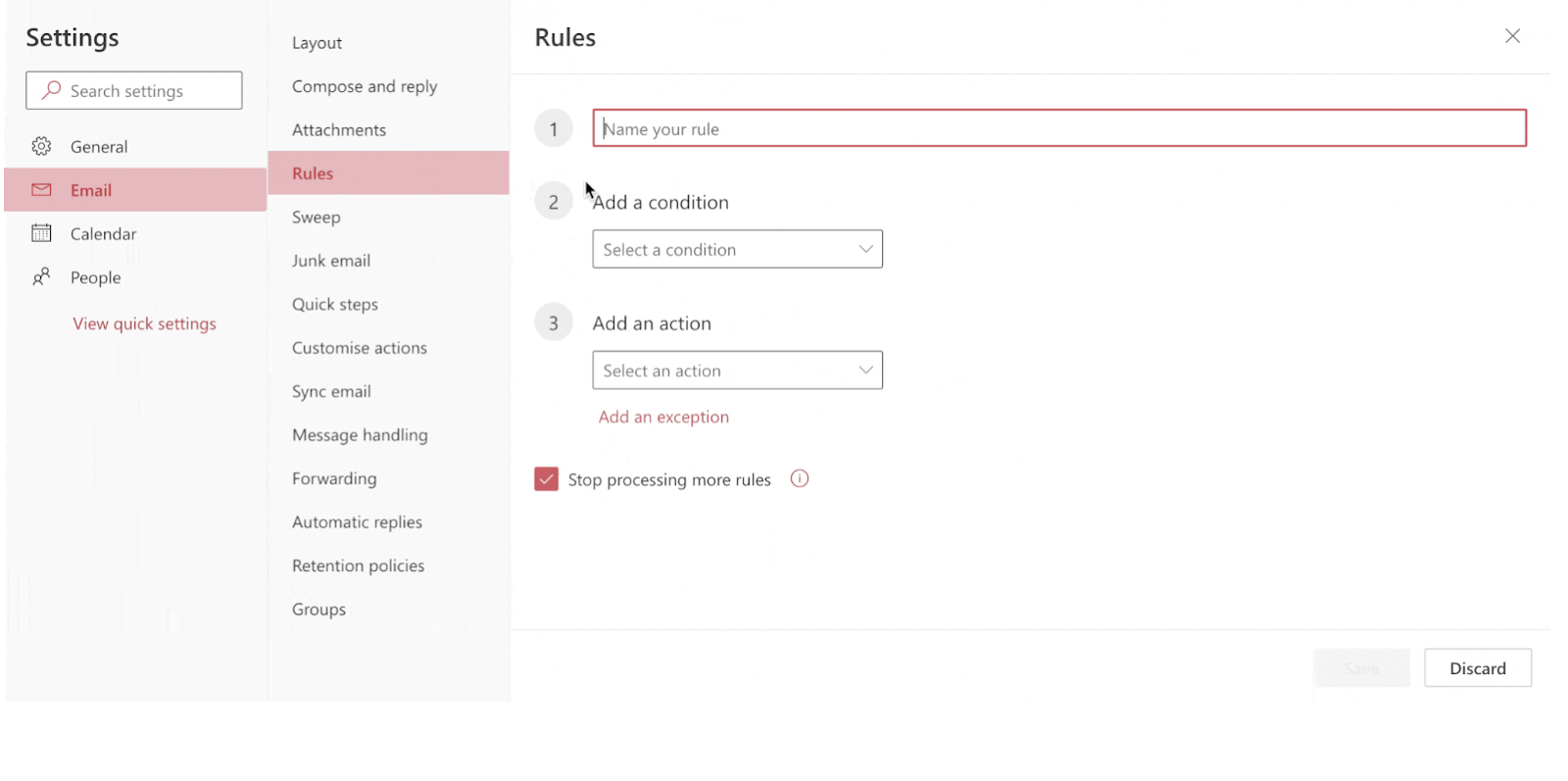Close the Rules settings panel
Screen dimensions: 1568x781
pos(1512,36)
